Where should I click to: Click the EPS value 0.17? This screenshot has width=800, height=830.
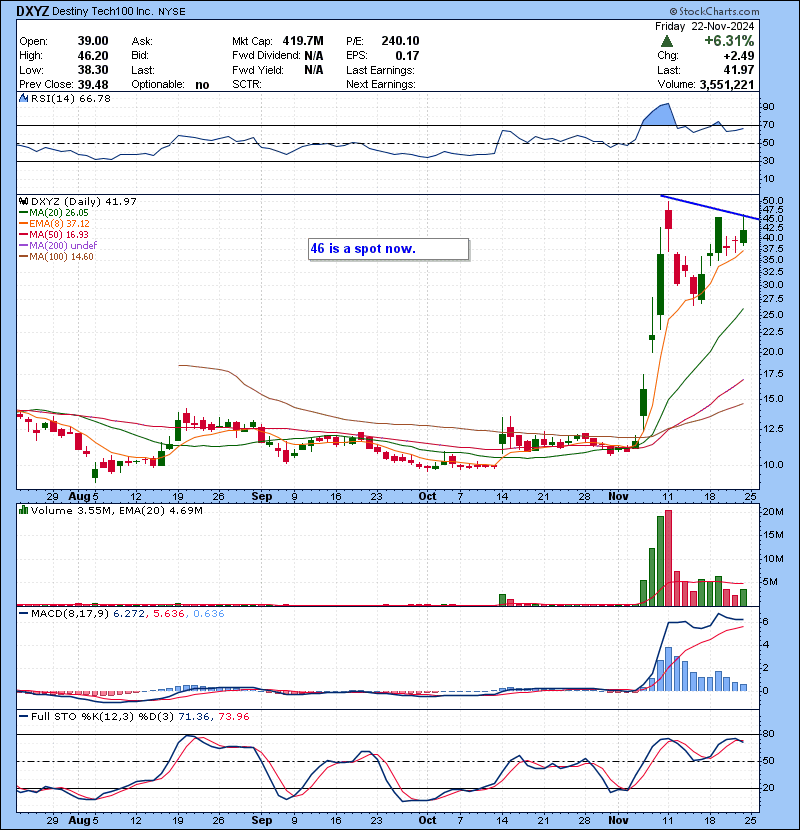click(407, 56)
